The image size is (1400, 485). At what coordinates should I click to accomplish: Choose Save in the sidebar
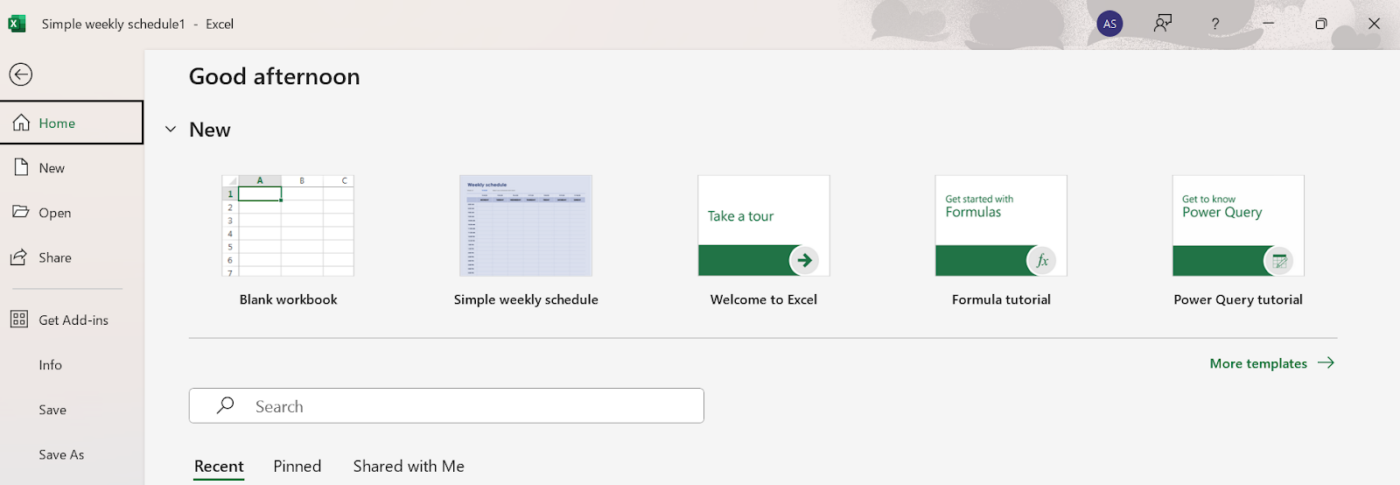(71, 409)
